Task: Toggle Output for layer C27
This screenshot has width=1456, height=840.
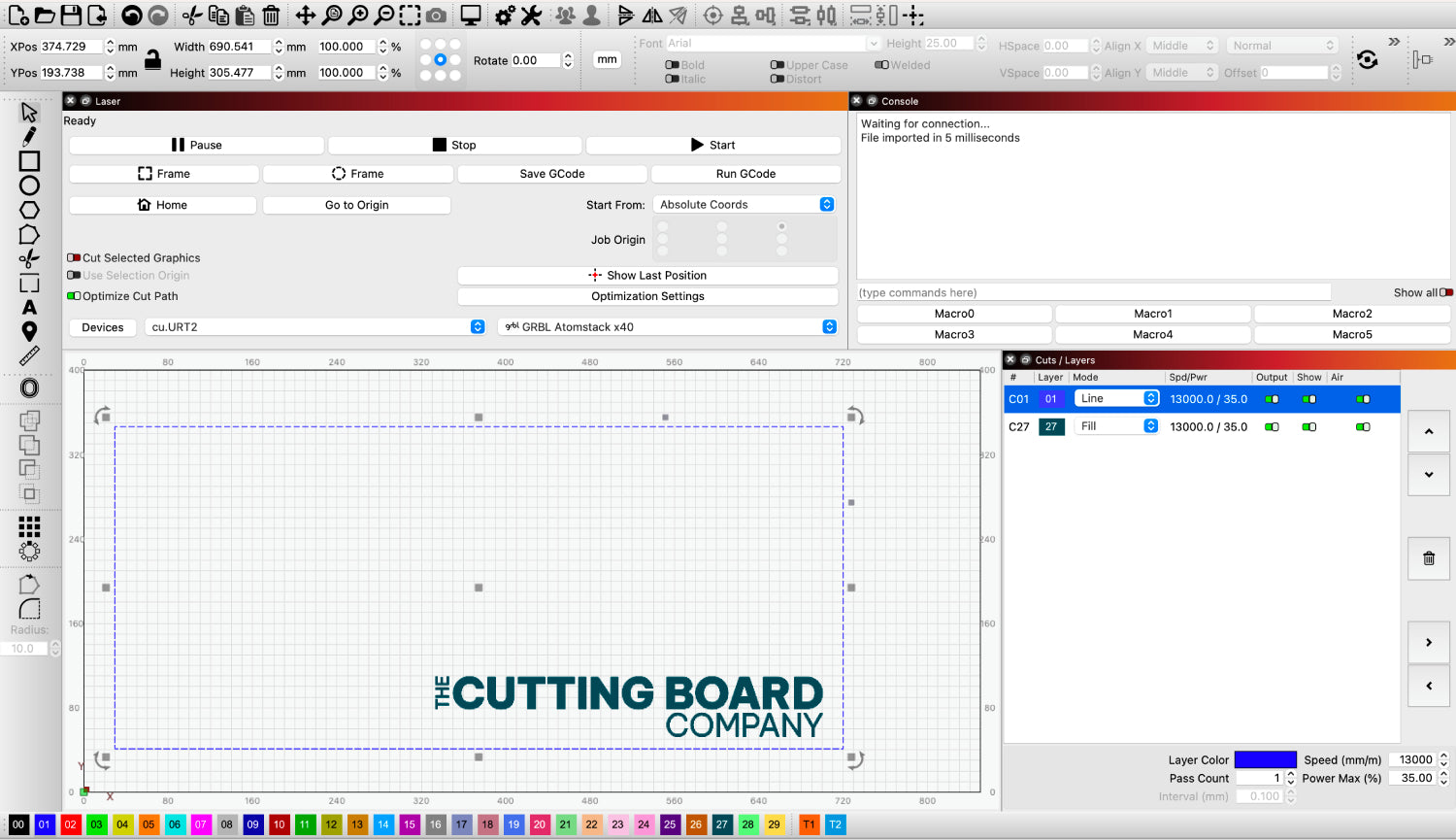Action: (1272, 427)
